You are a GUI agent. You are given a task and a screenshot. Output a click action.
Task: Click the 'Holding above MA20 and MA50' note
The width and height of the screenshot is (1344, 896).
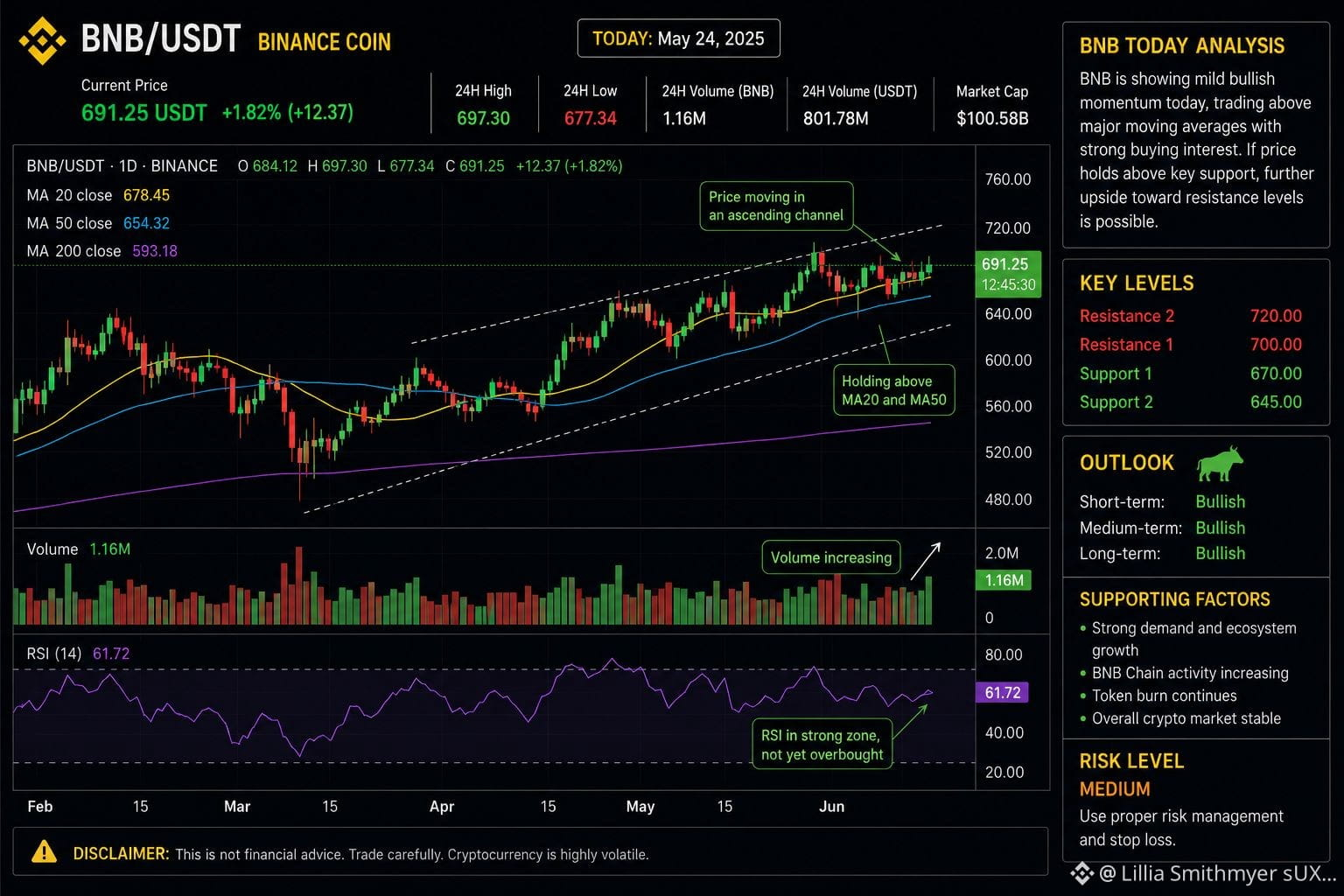[893, 390]
